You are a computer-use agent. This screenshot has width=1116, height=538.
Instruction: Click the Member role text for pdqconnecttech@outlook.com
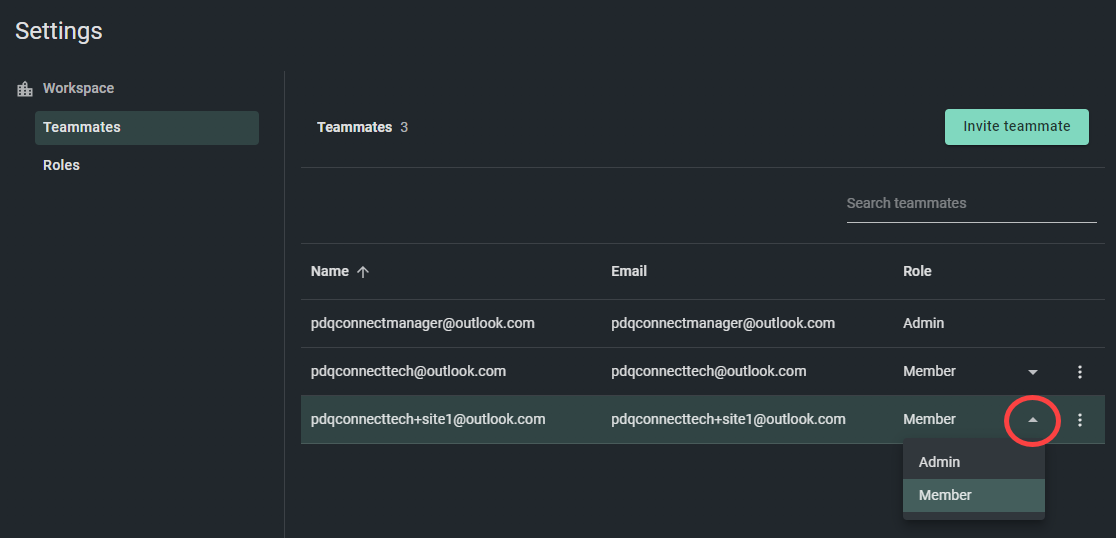click(x=929, y=371)
